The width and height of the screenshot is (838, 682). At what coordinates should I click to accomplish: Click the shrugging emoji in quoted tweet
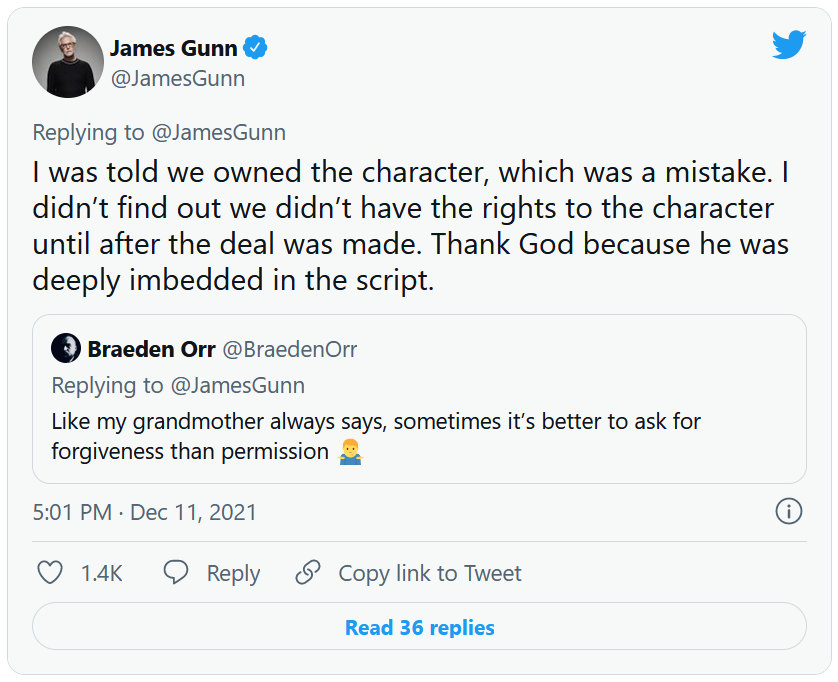(350, 452)
